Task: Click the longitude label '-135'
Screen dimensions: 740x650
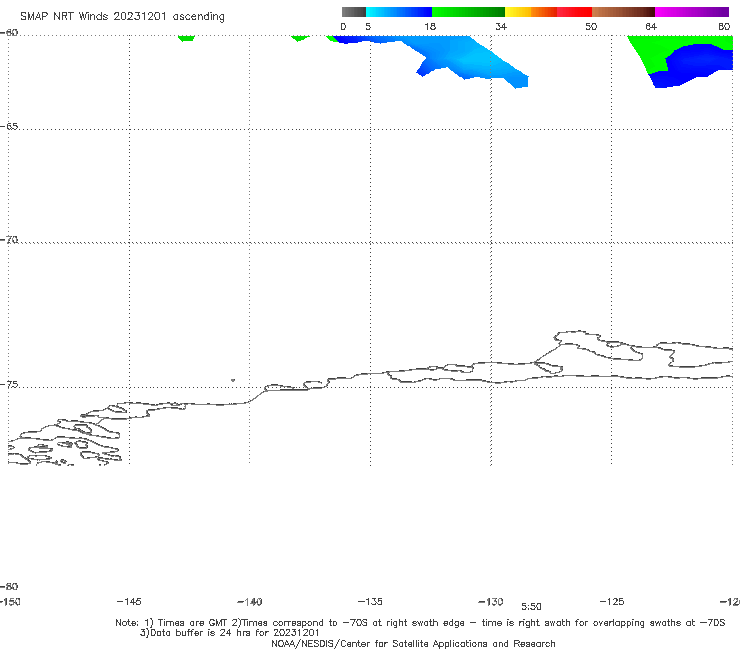Action: (370, 602)
